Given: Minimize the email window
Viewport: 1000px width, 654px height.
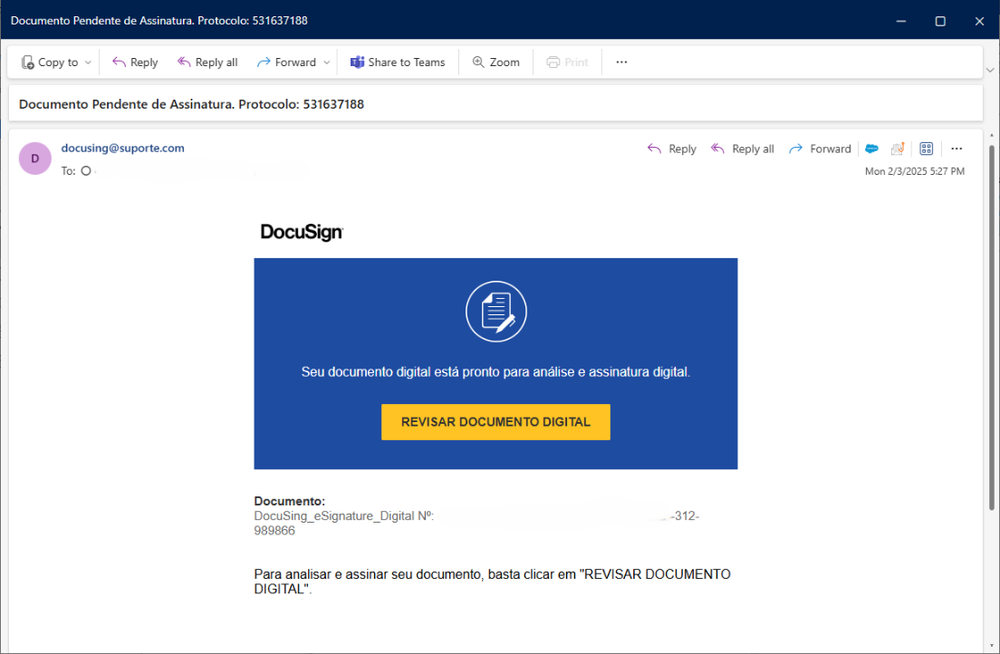Looking at the screenshot, I should [x=901, y=21].
